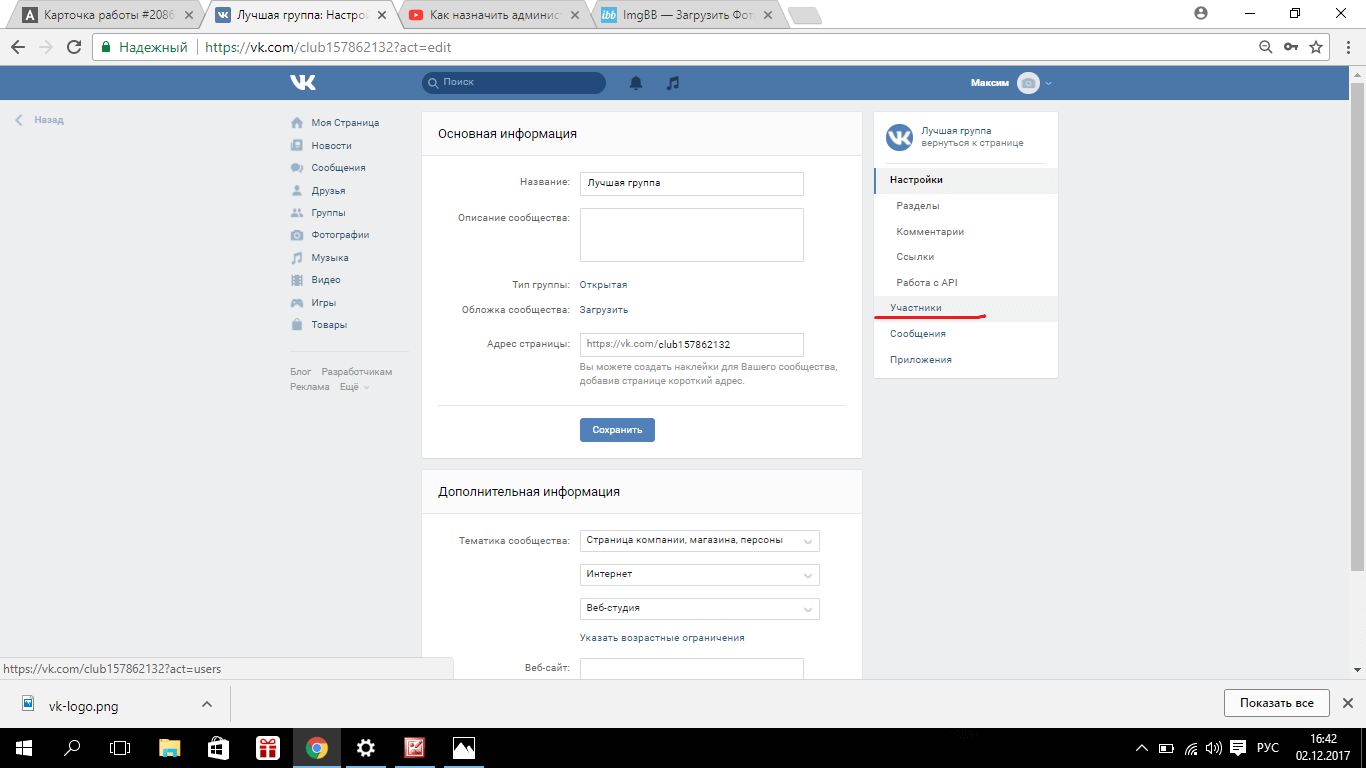This screenshot has width=1366, height=768.
Task: Open Сообщения in group settings menu
Action: point(965,334)
